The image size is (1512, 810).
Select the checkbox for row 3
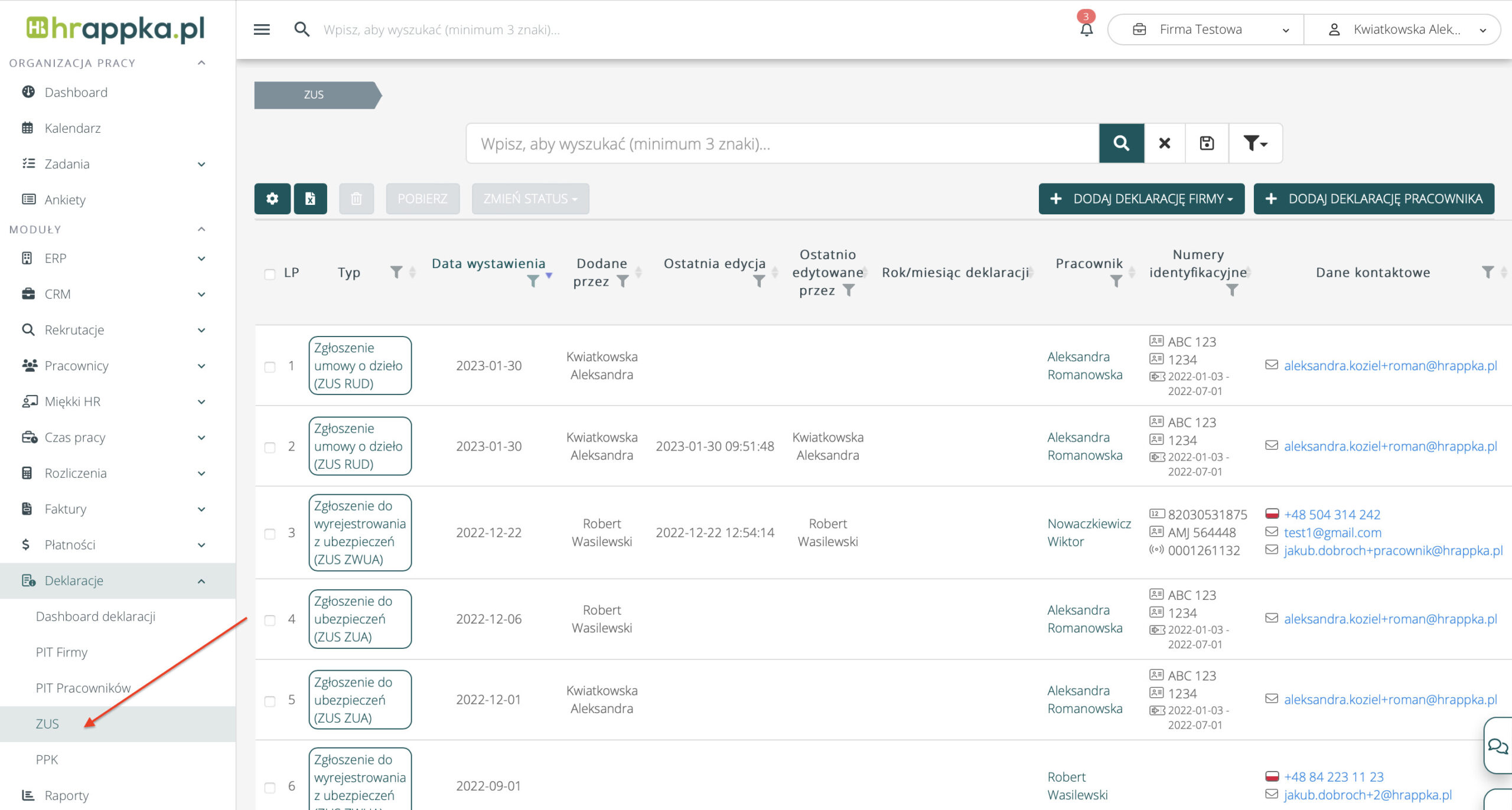pyautogui.click(x=270, y=534)
